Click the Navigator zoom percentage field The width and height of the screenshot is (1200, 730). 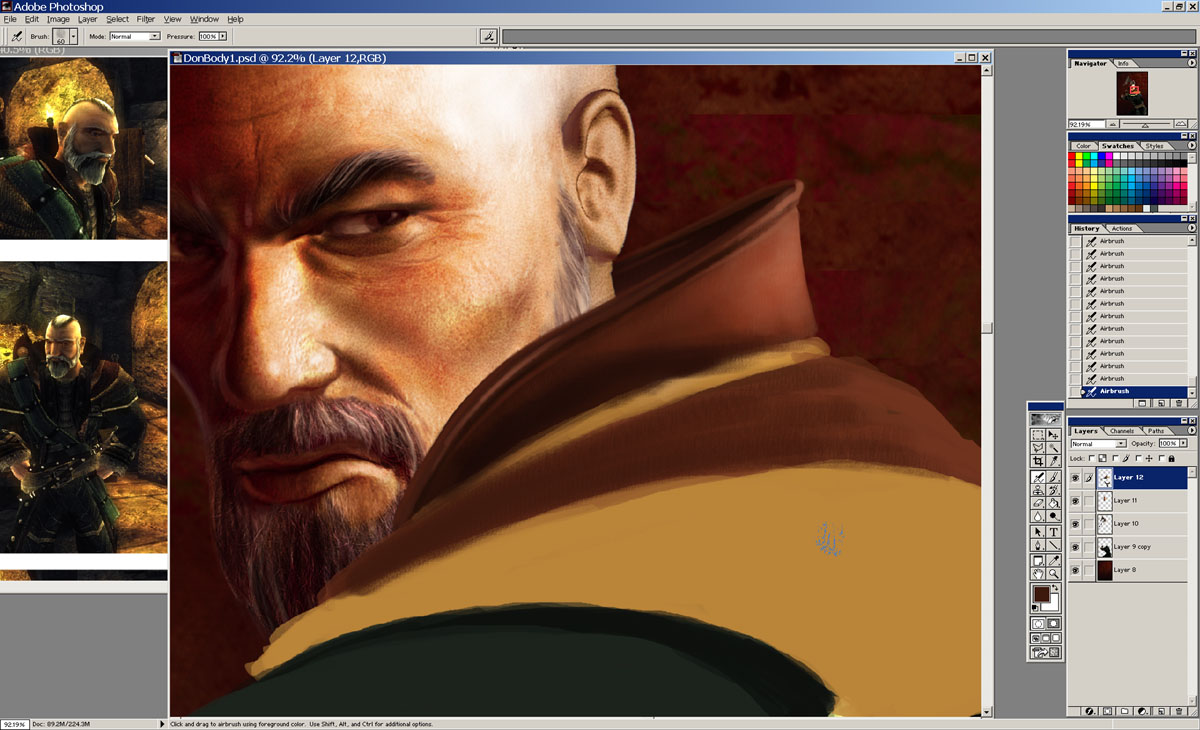tap(1086, 125)
